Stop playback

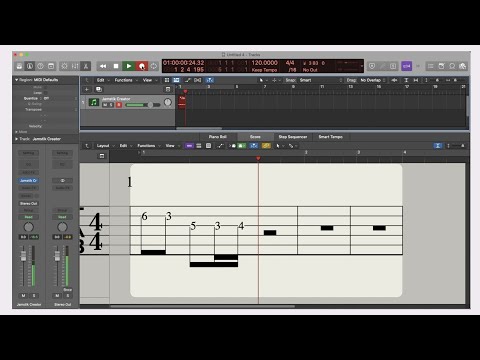(116, 66)
